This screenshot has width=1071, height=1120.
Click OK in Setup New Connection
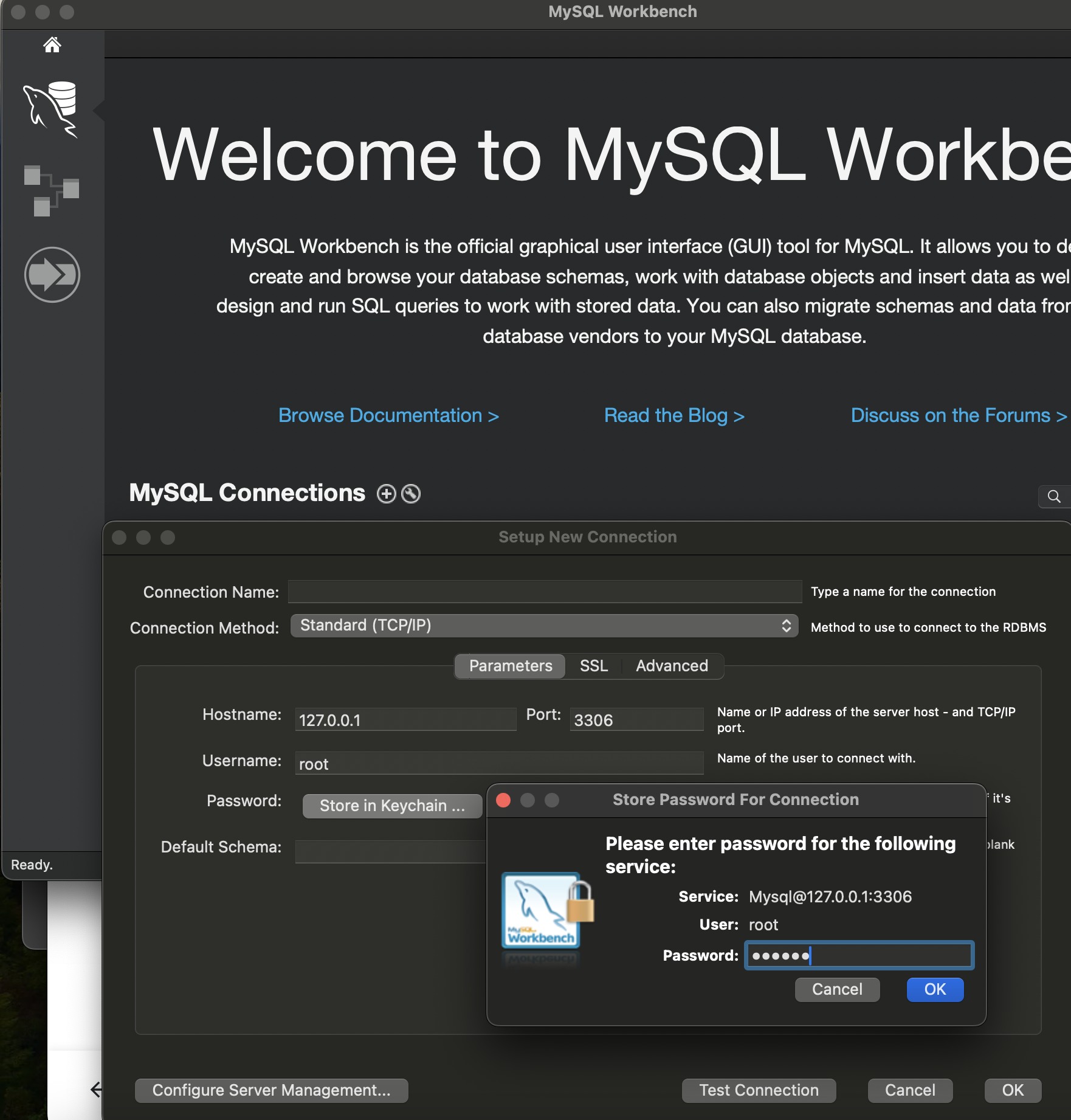point(1013,1090)
